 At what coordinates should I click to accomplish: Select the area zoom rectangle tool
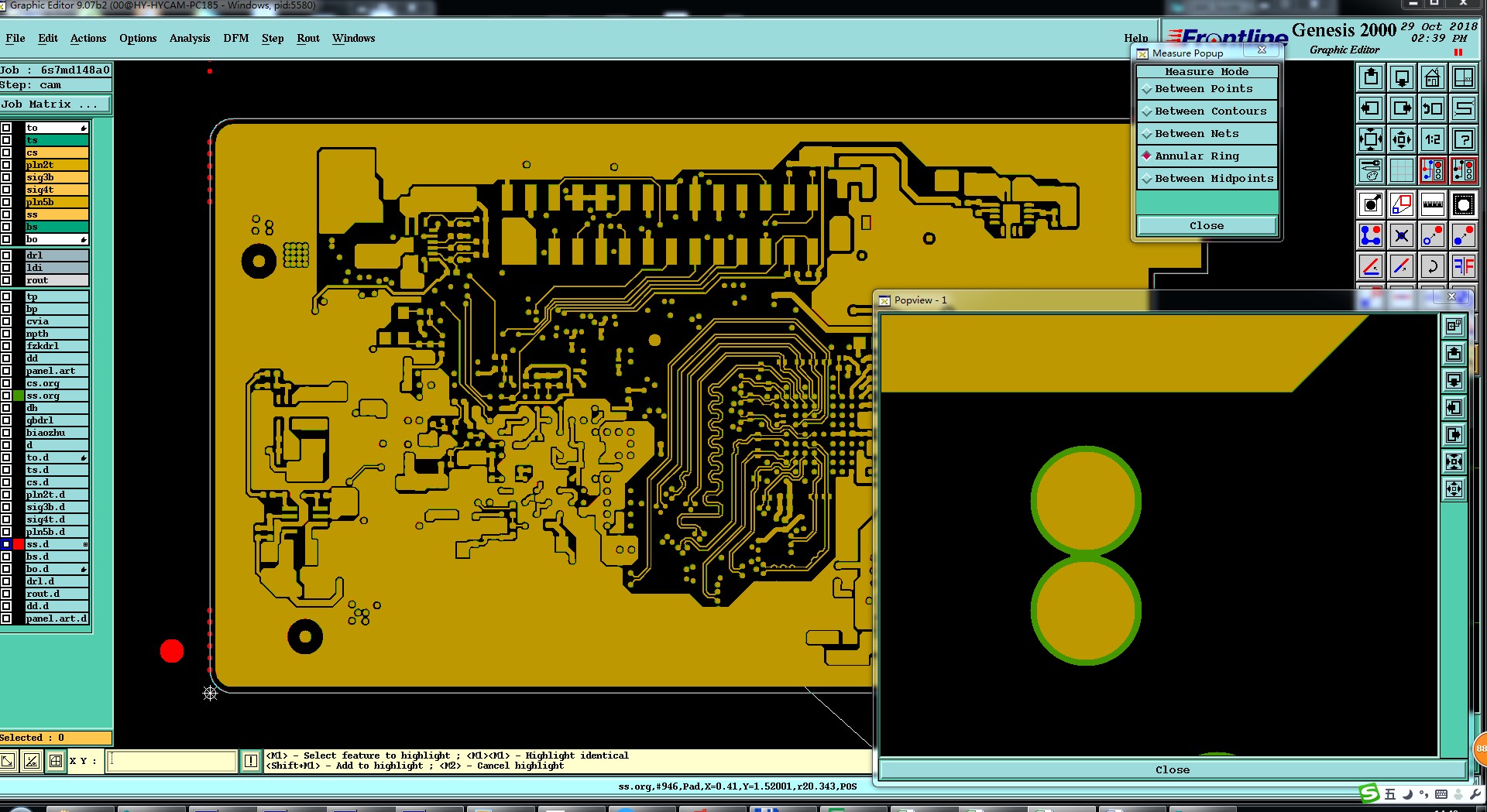pos(1402,204)
